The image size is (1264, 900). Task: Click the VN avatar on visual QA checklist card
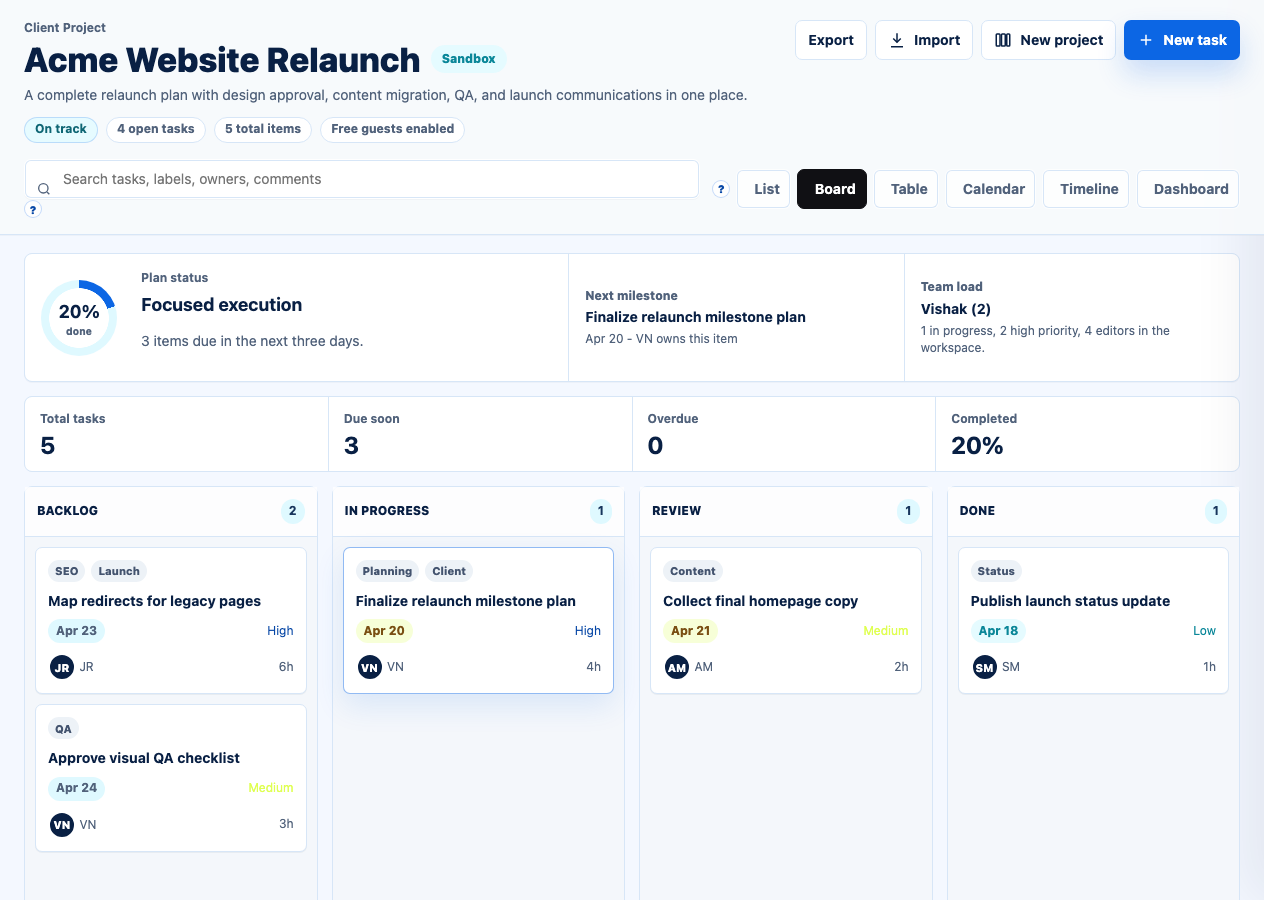coord(62,825)
